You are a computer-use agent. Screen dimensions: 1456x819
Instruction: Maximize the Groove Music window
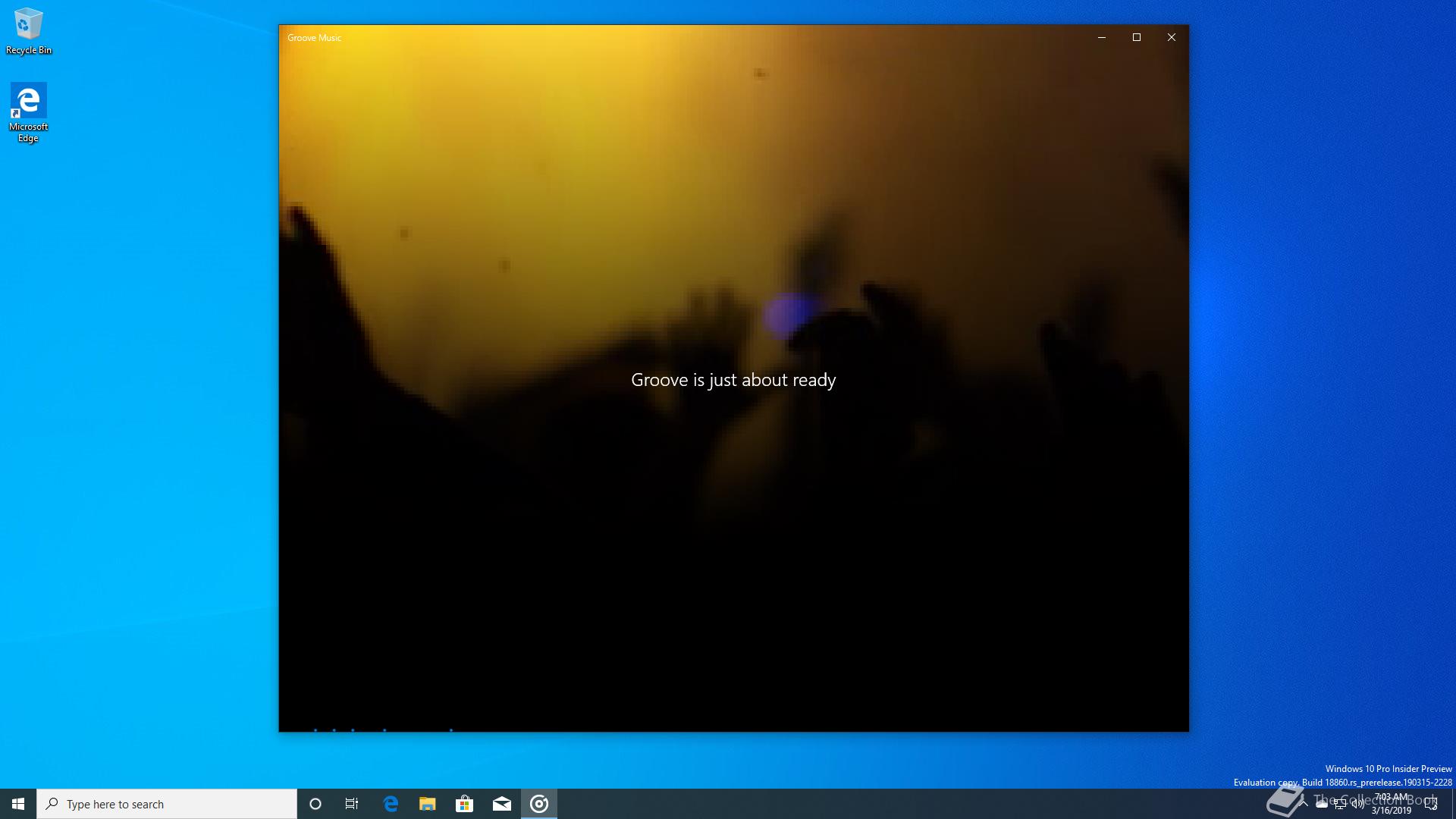pyautogui.click(x=1137, y=37)
